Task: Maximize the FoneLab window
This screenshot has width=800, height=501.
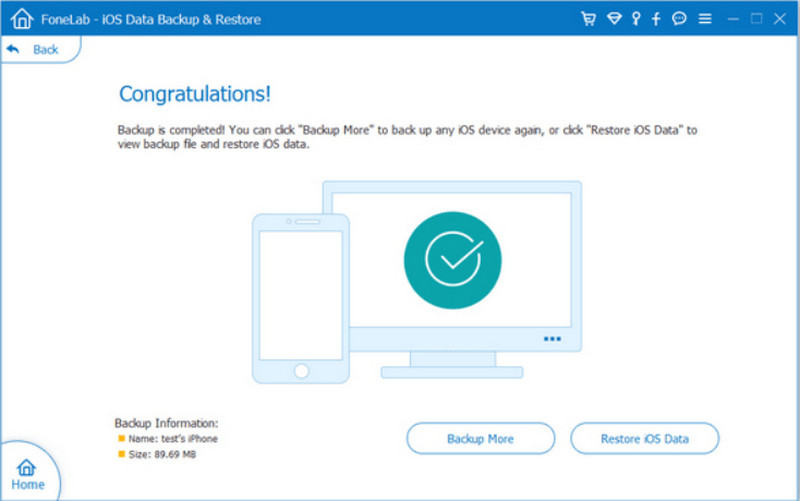Action: click(x=756, y=19)
